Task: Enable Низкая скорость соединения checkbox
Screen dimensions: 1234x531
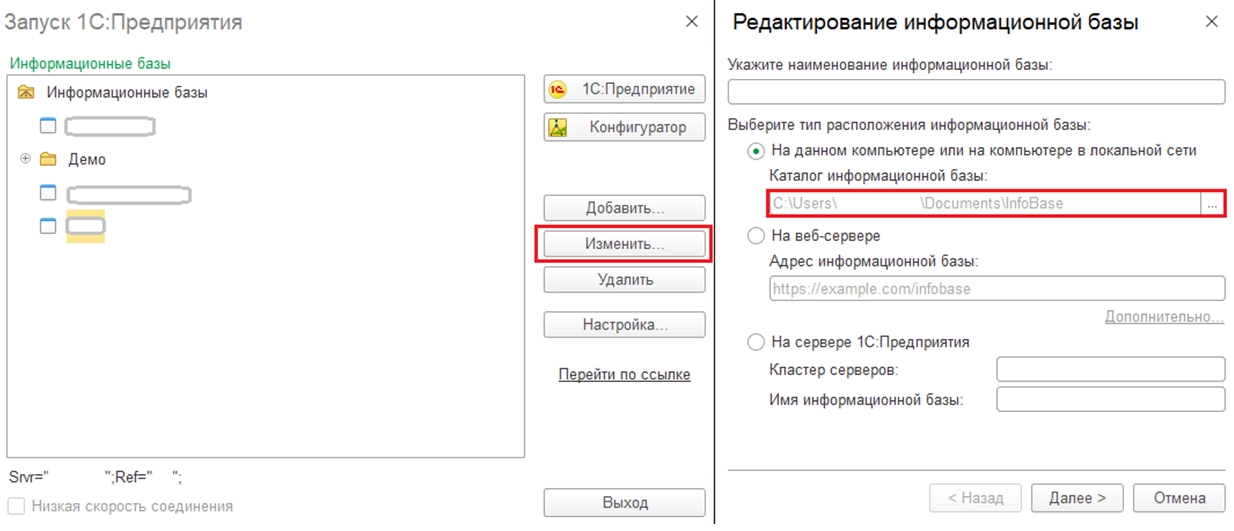Action: tap(16, 506)
